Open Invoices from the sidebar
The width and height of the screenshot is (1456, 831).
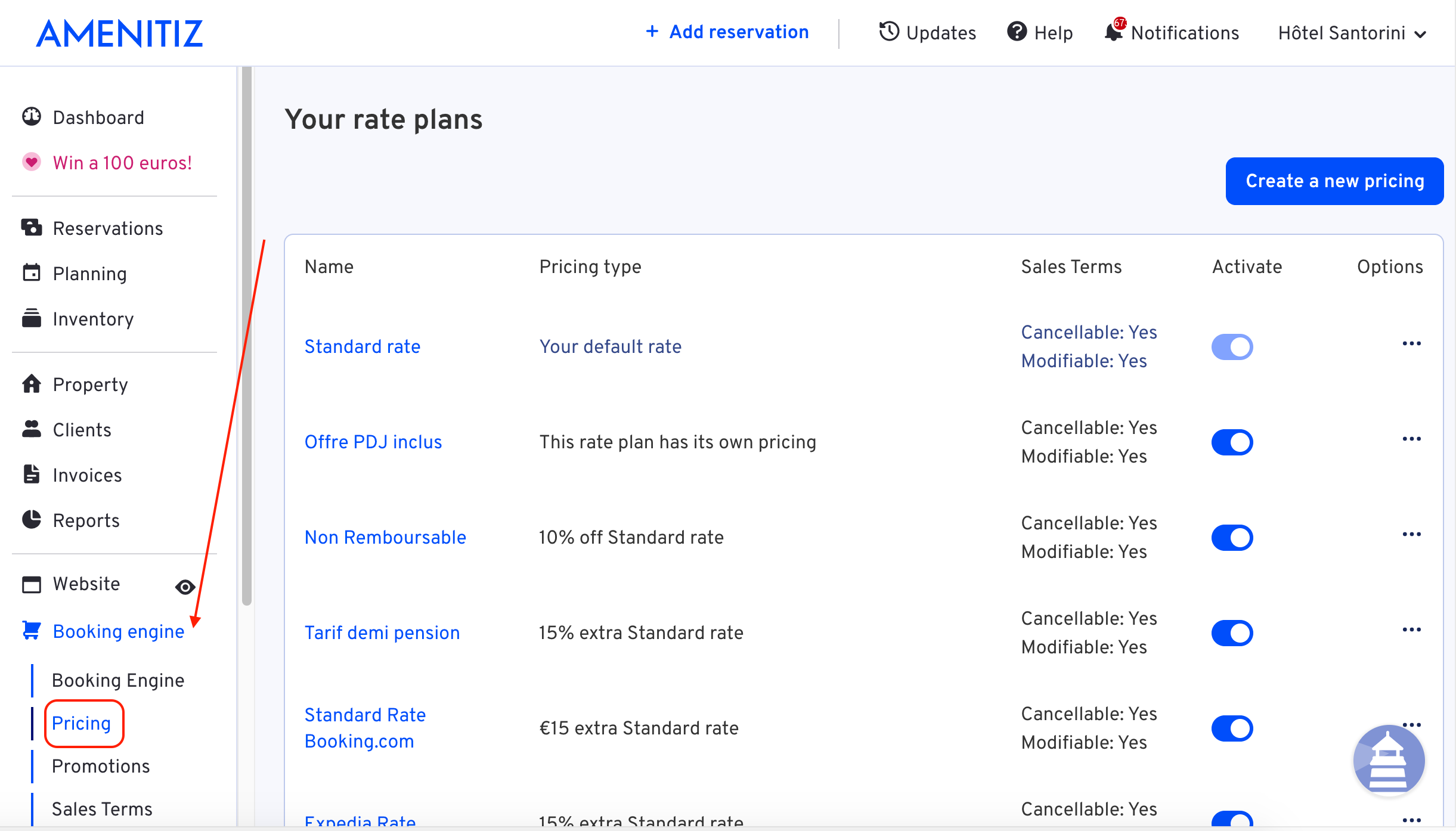point(87,475)
